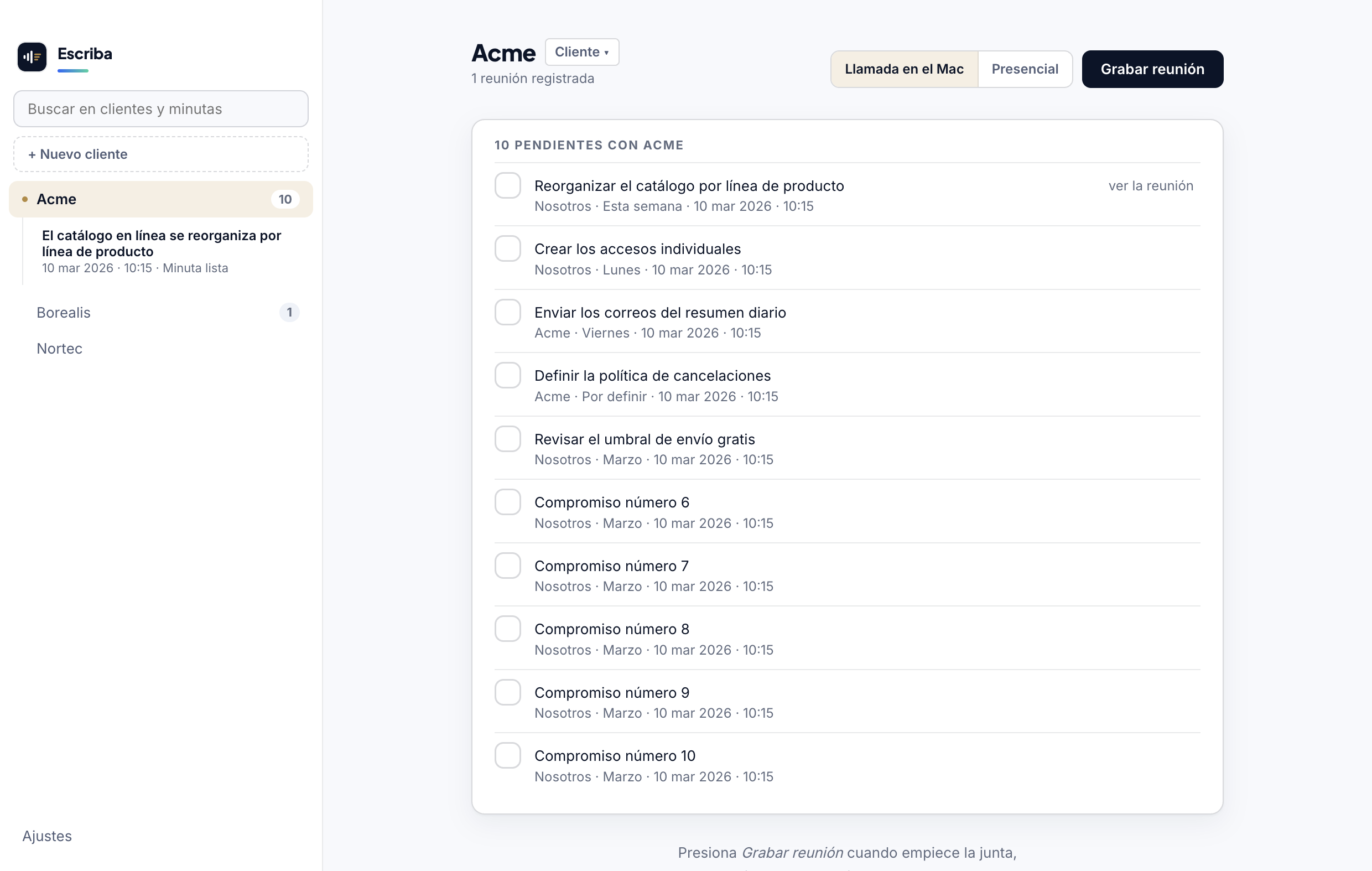The width and height of the screenshot is (1372, 871).
Task: Tick the Enviar los correos del resumen diario checkbox
Action: 508,312
